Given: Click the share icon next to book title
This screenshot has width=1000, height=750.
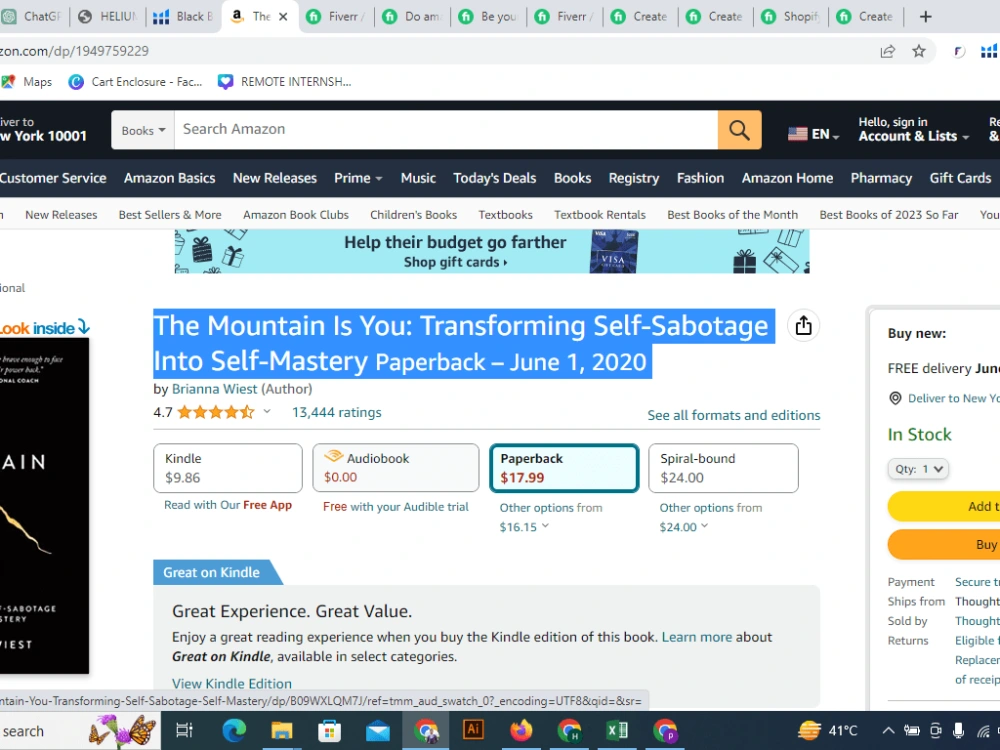Looking at the screenshot, I should coord(803,326).
